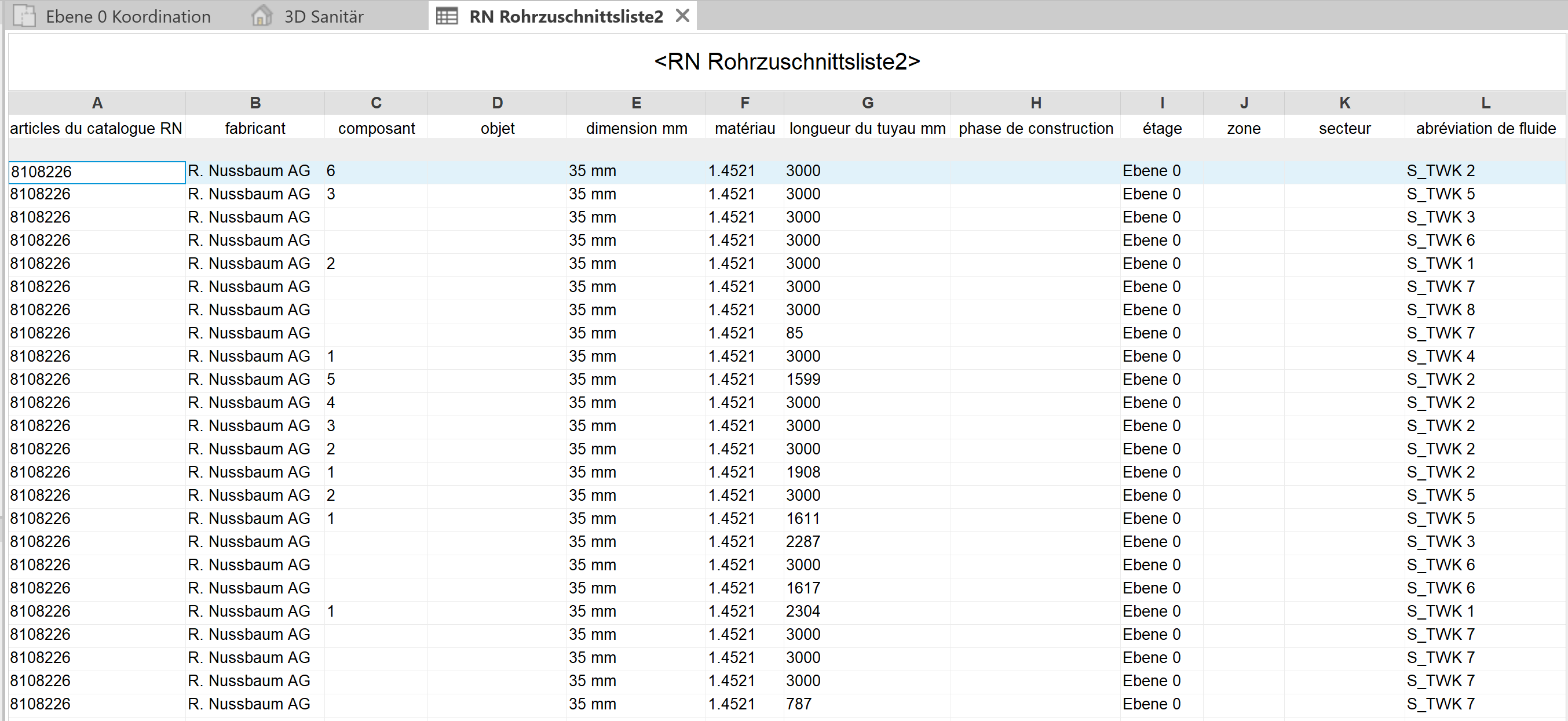Image resolution: width=1568 pixels, height=721 pixels.
Task: Switch to the Ebene 0 Koordination tab
Action: (128, 16)
